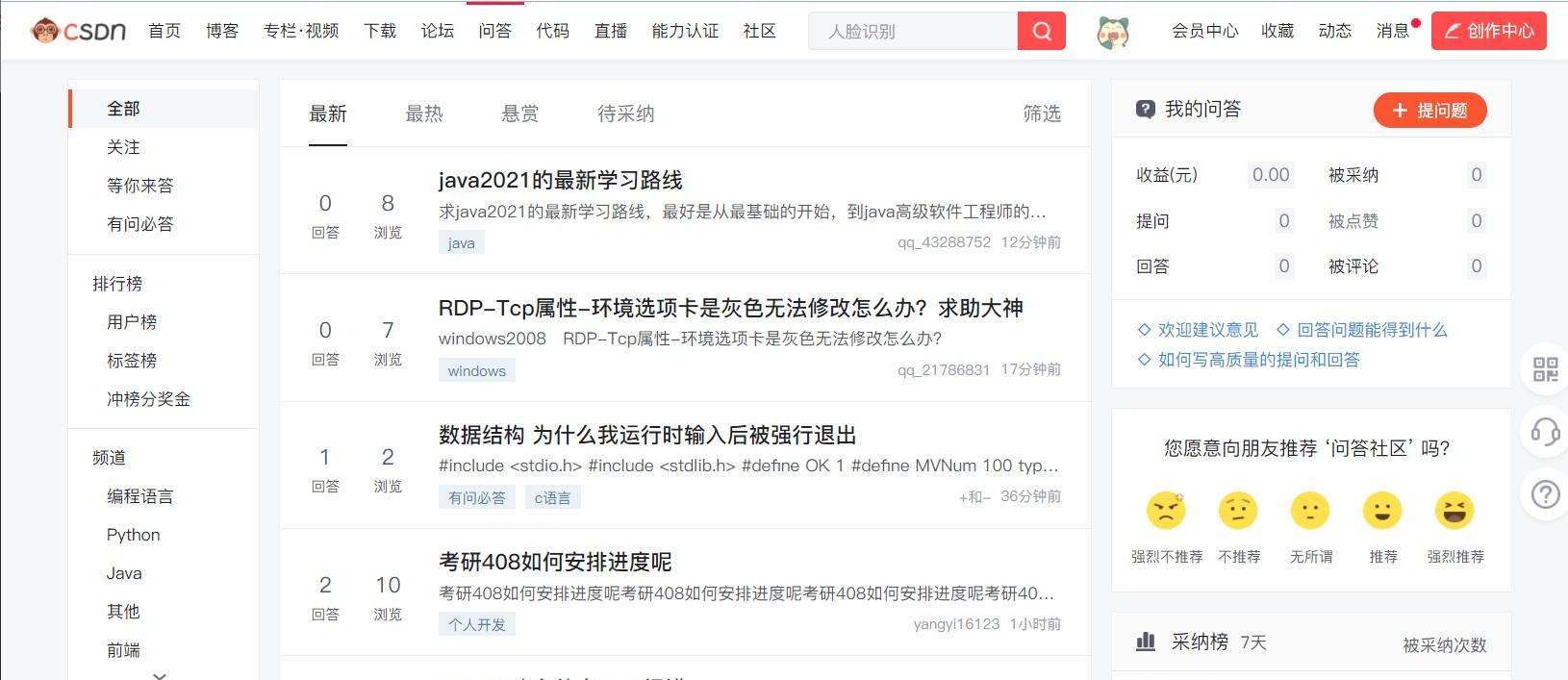Screen dimensions: 1568x680
Task: Select the 强烈推荐 laughing emoji
Action: (1454, 511)
